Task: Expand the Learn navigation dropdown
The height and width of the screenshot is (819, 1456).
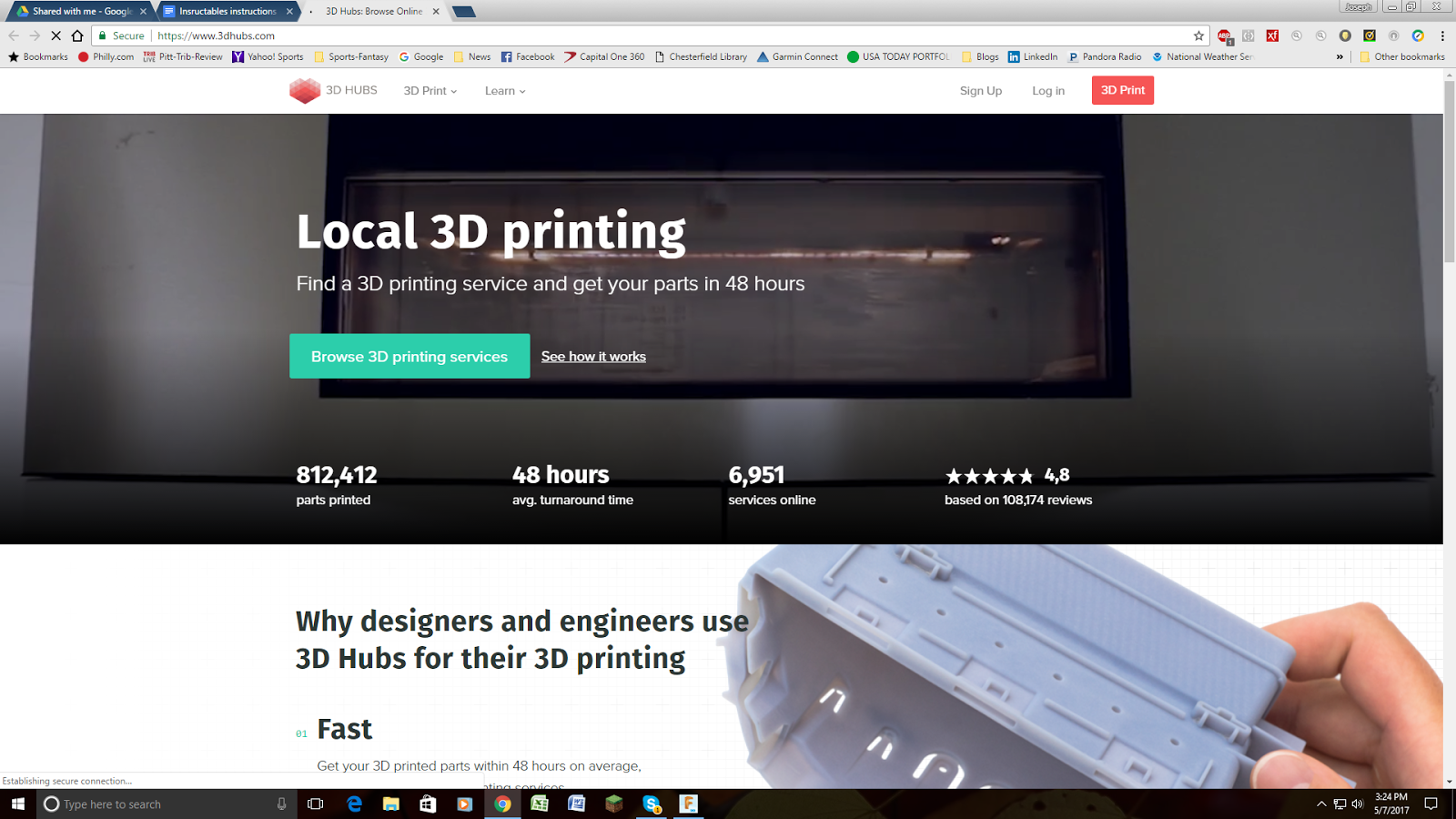Action: 505,91
